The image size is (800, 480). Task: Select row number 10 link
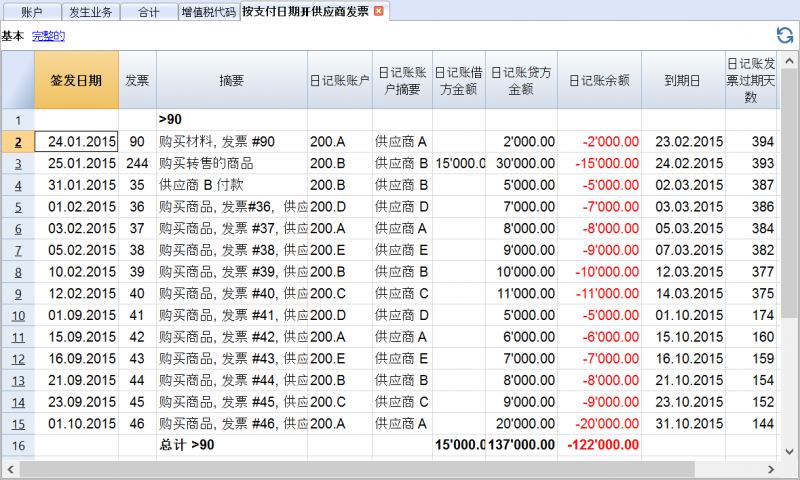click(18, 316)
